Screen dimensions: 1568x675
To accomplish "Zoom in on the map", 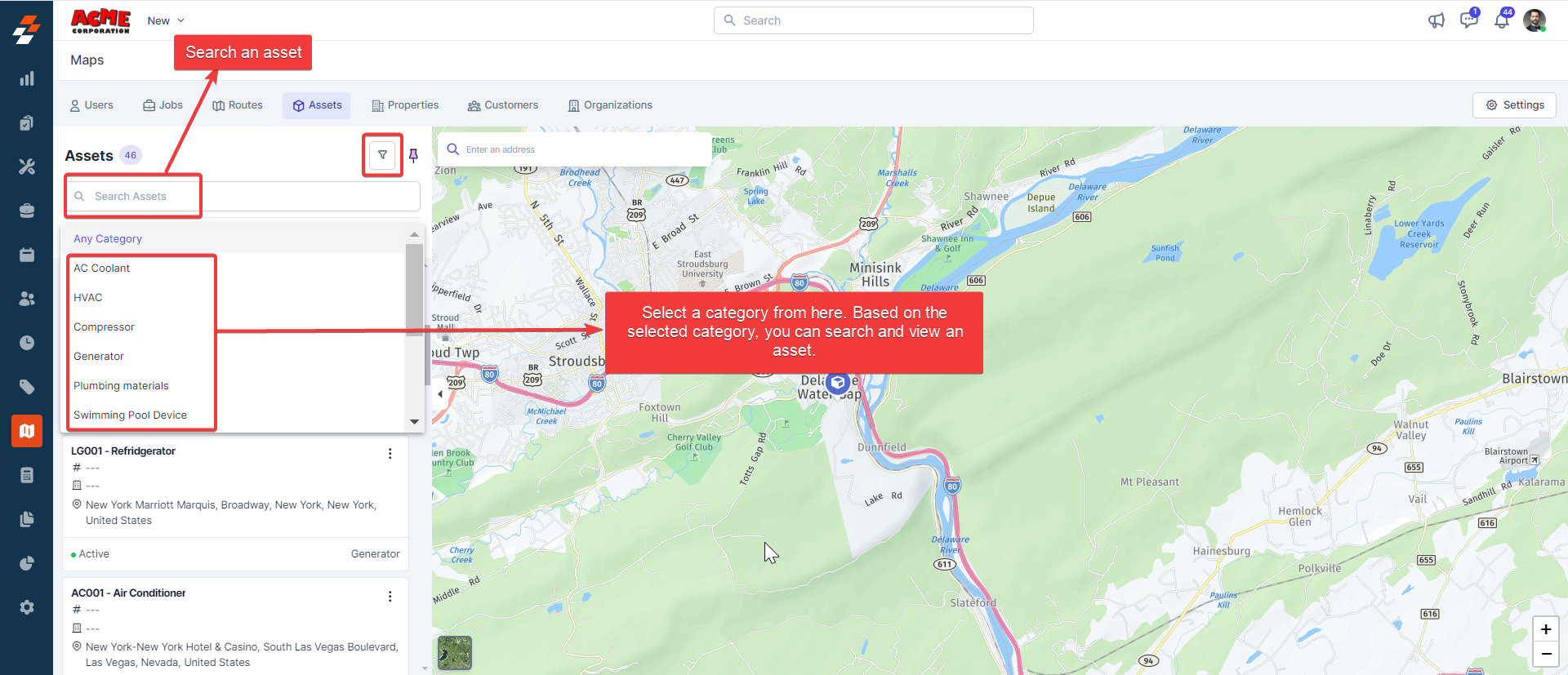I will tap(1546, 629).
